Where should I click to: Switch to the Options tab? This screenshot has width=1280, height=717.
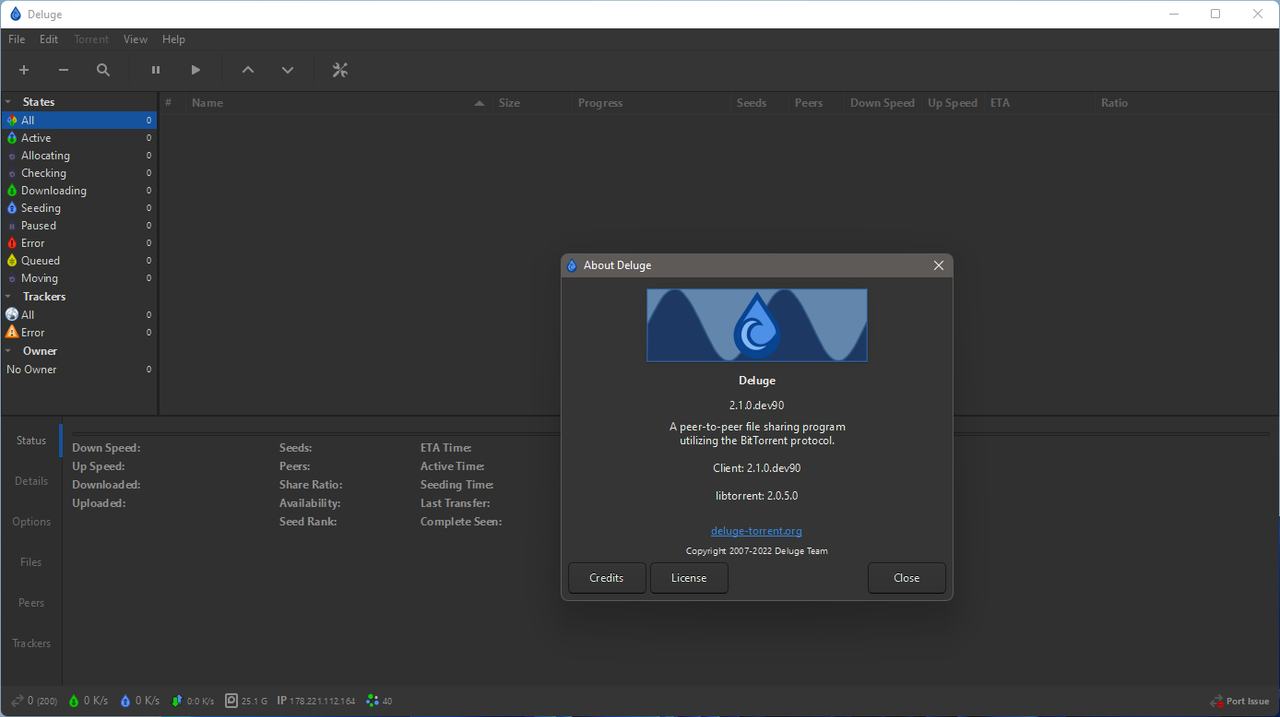(x=31, y=521)
